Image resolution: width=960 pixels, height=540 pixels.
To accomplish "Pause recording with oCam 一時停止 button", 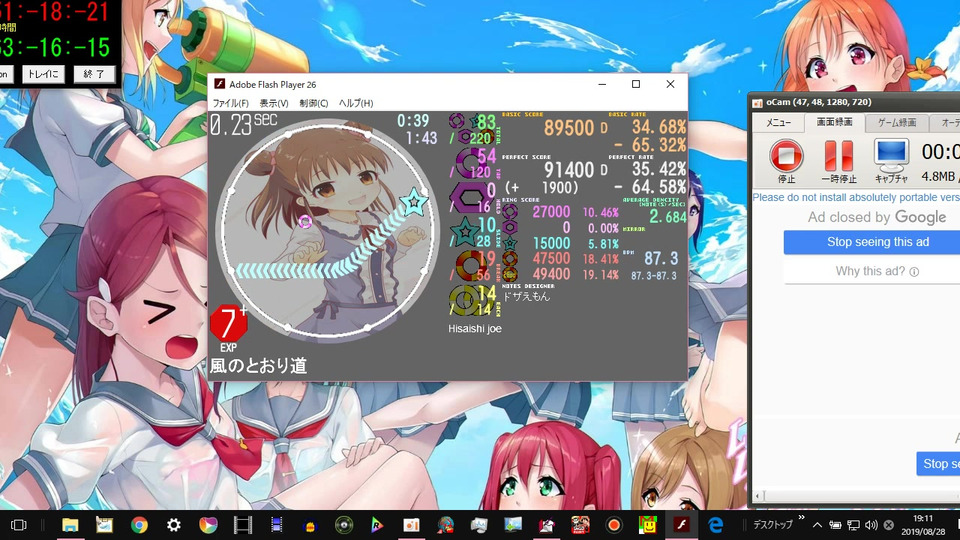I will 838,156.
